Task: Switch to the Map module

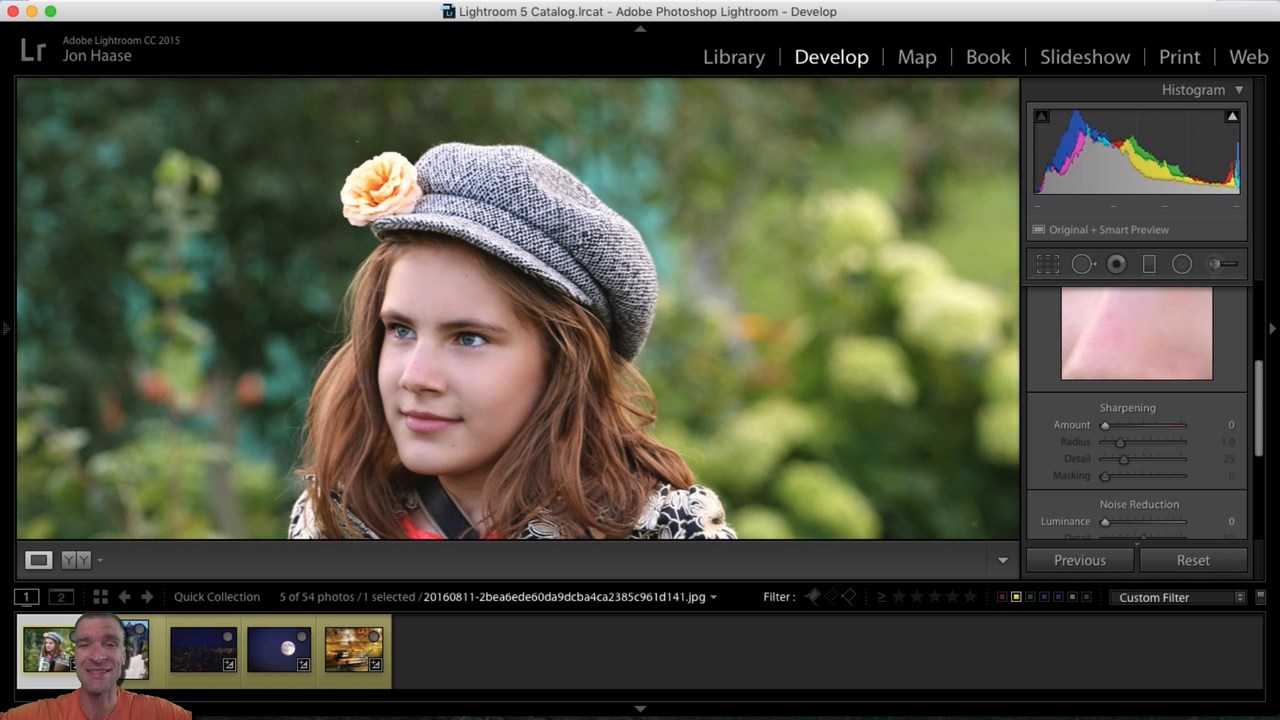Action: pos(917,57)
